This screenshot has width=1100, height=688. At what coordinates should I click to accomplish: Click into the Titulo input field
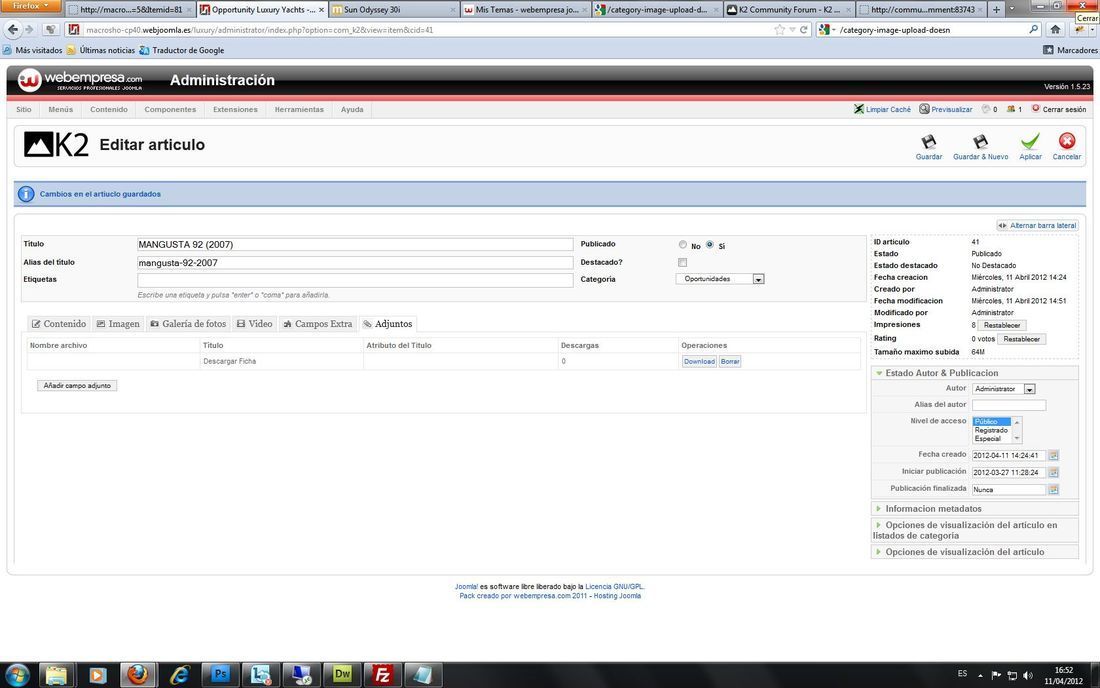[355, 244]
